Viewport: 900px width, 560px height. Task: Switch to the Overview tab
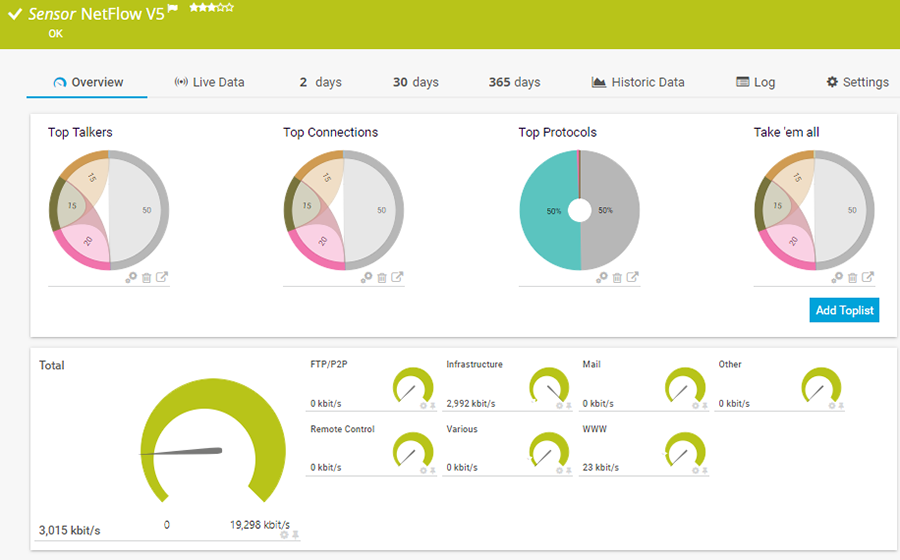point(88,82)
